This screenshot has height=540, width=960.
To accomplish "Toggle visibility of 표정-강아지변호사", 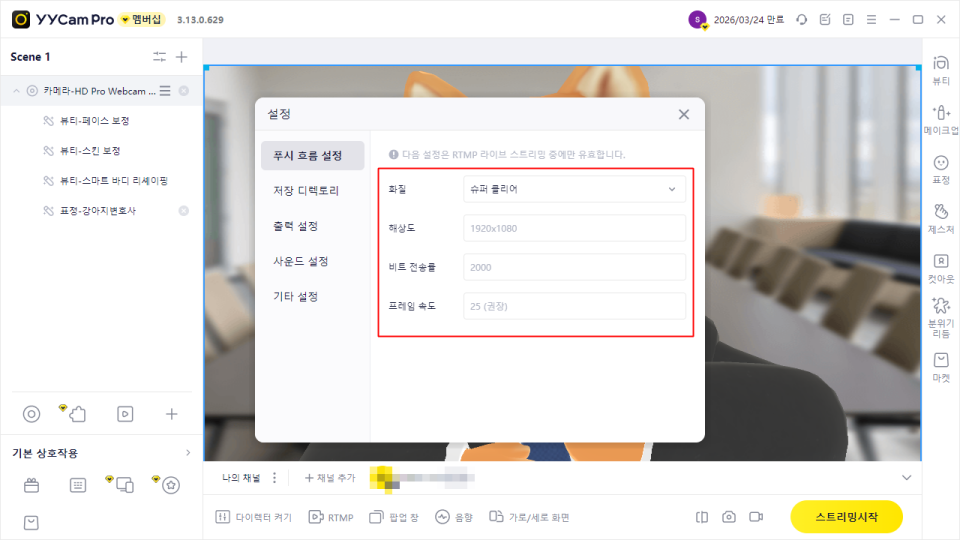I will tap(48, 211).
